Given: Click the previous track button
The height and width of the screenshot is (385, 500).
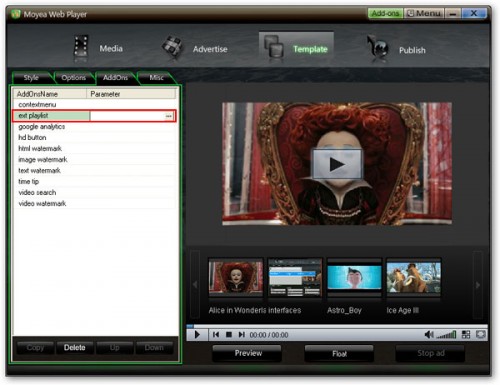Looking at the screenshot, I should pyautogui.click(x=216, y=334).
